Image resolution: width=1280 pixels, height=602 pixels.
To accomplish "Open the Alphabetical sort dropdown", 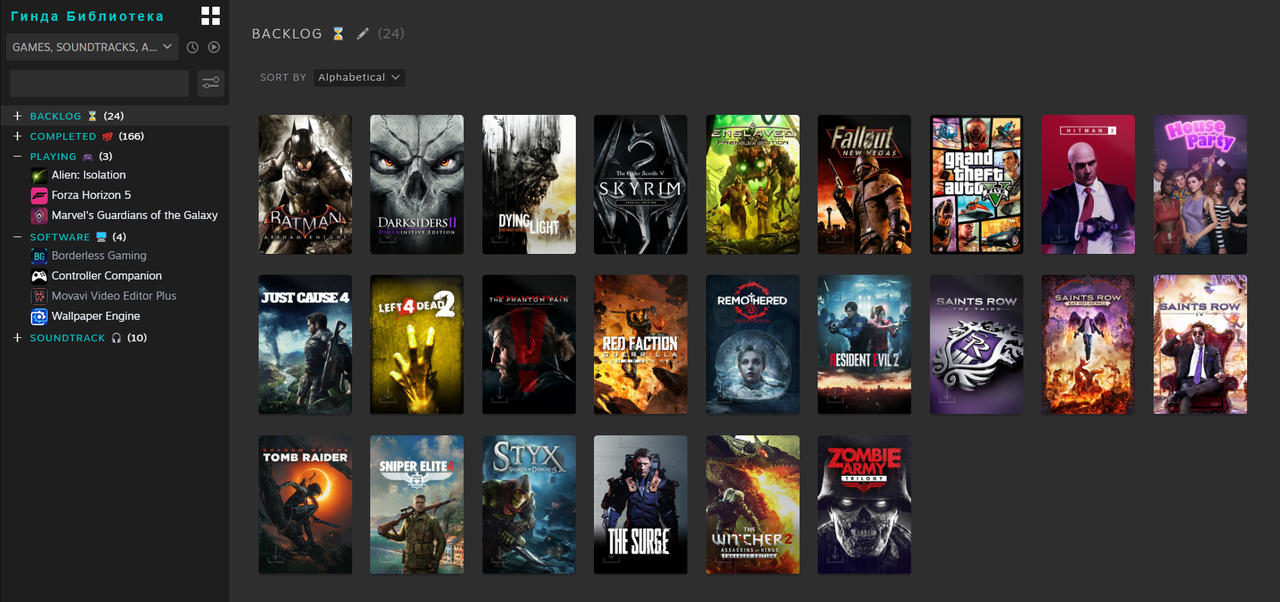I will pos(359,77).
